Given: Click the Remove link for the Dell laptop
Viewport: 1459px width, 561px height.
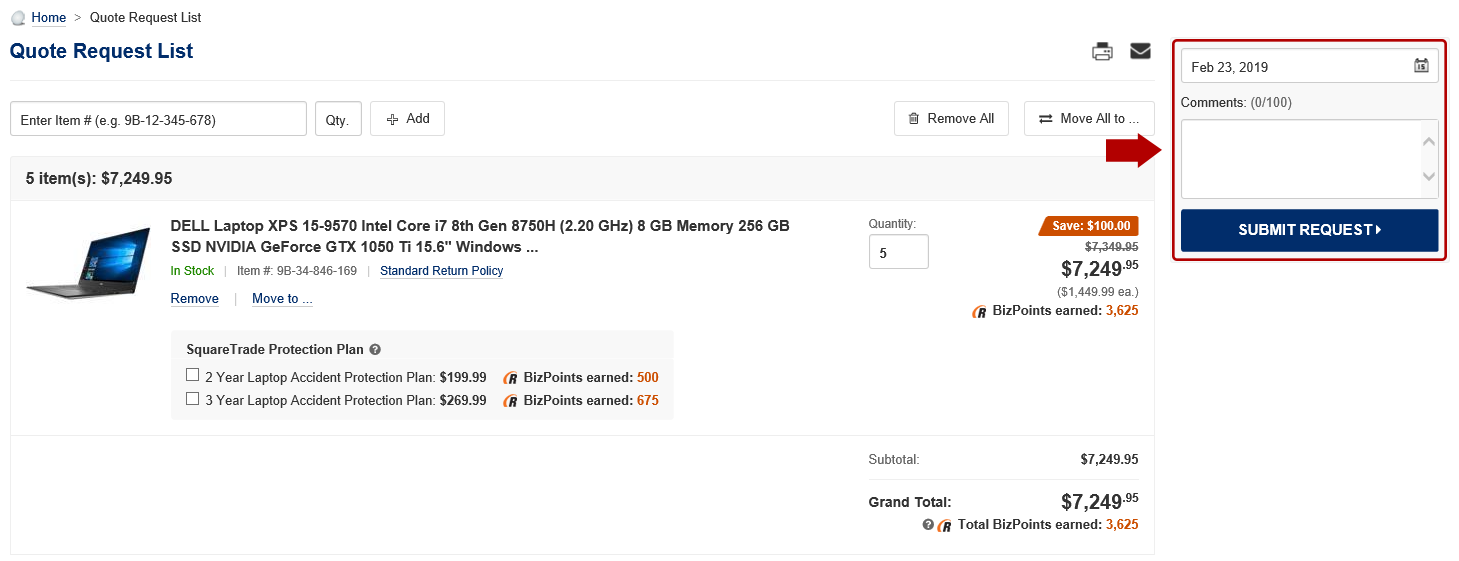Looking at the screenshot, I should coord(195,298).
